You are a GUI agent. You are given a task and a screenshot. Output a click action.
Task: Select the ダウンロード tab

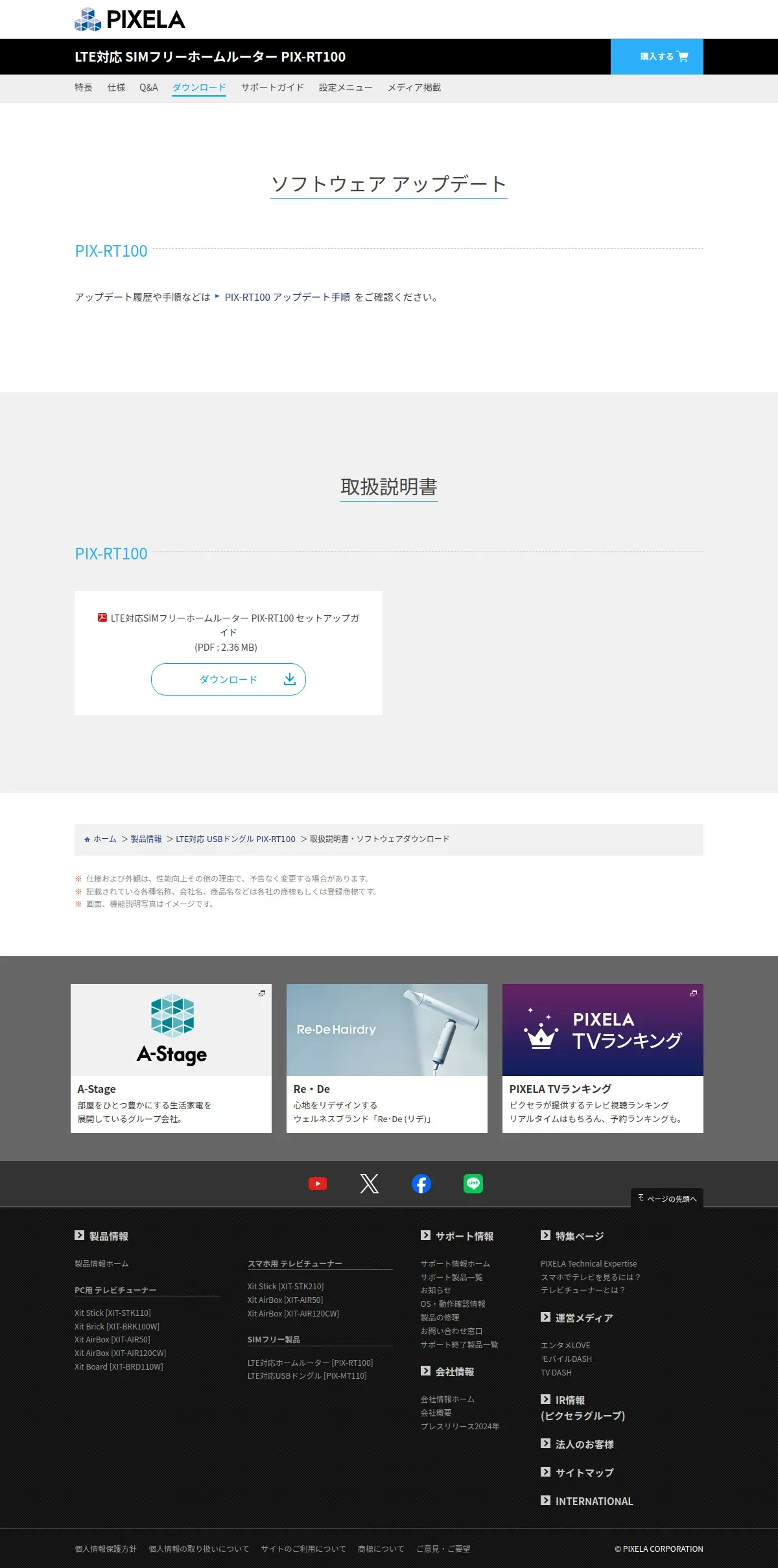(199, 88)
